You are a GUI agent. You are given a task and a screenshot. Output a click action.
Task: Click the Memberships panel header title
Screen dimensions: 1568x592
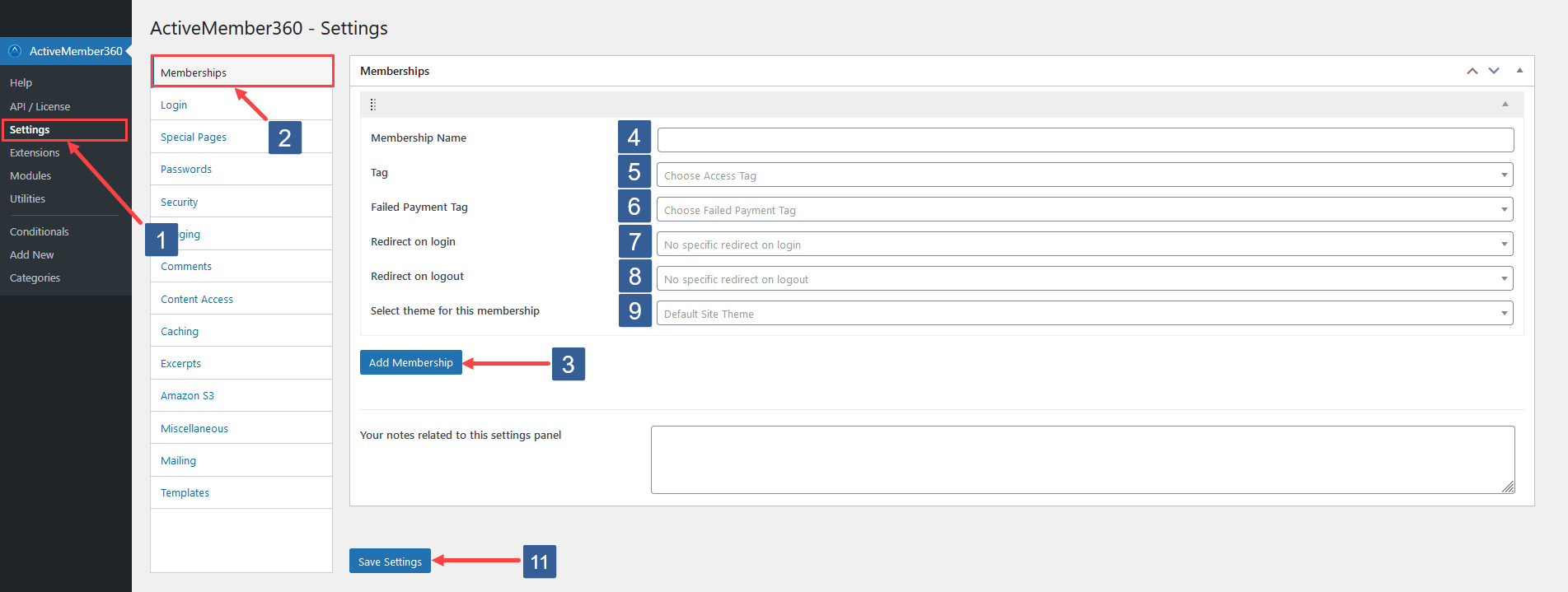click(395, 71)
